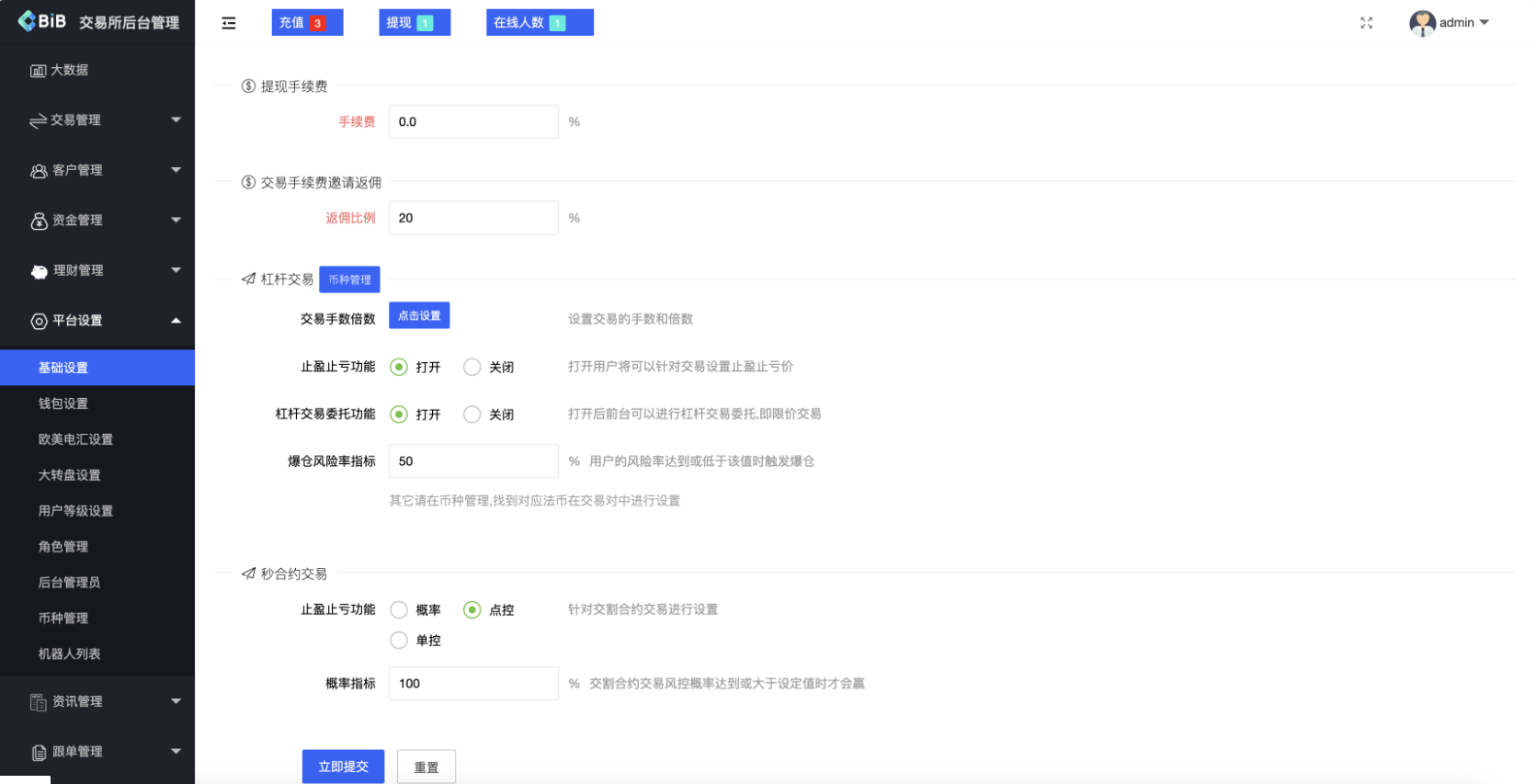Open the 用户等级设置 submenu item
This screenshot has height=784, width=1536.
(97, 511)
